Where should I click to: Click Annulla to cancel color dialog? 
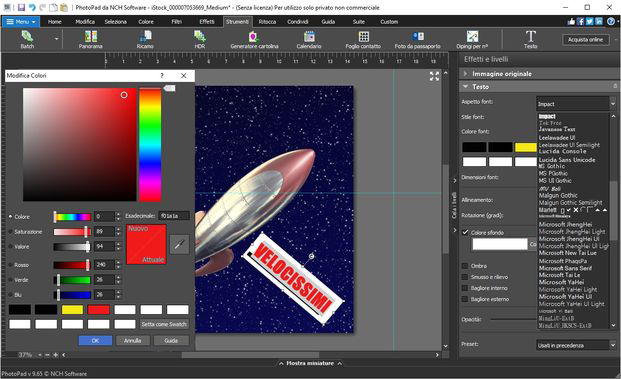tap(133, 341)
